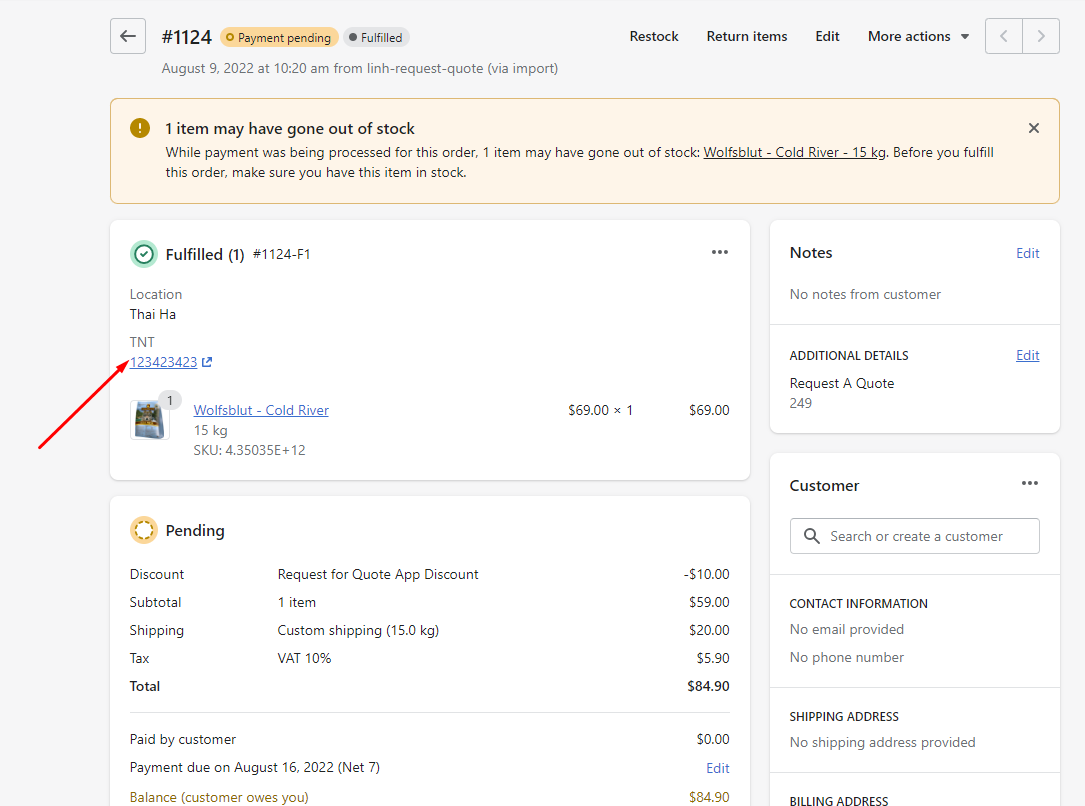Edit the payment due date terms

718,768
